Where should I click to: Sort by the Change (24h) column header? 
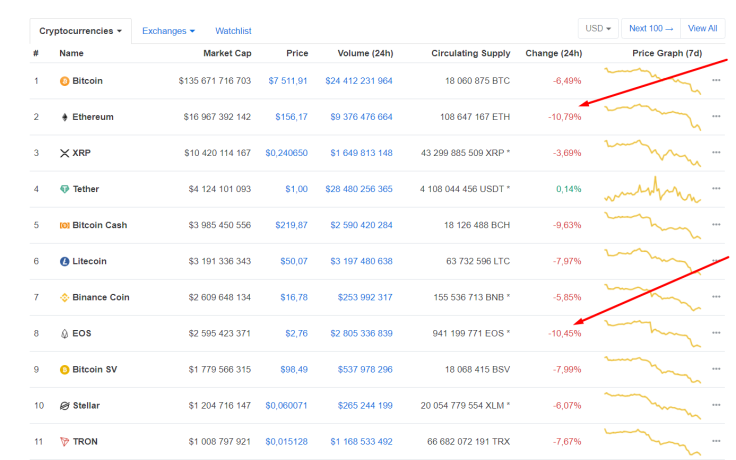(553, 54)
